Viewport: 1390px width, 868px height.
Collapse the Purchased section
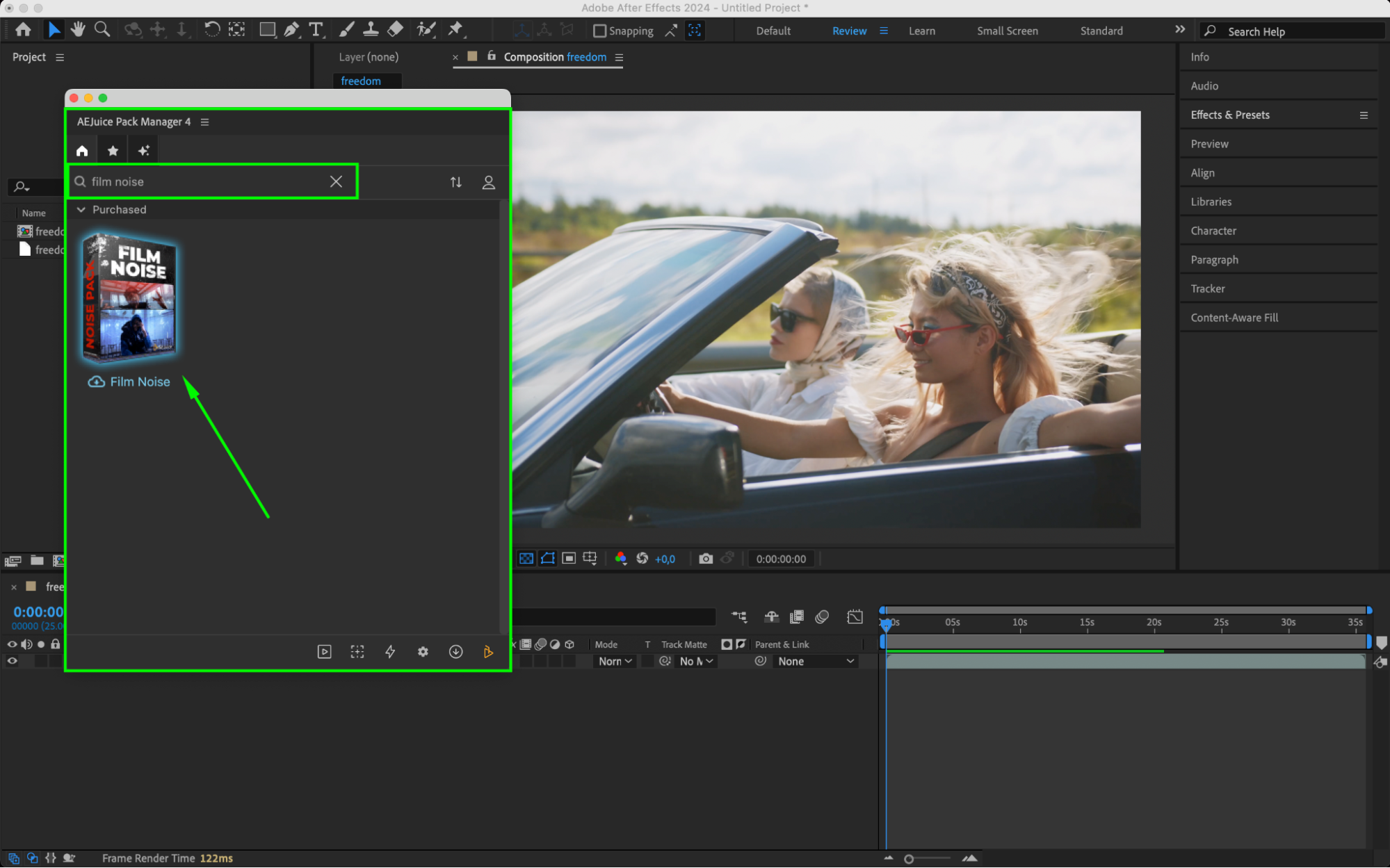click(x=81, y=210)
